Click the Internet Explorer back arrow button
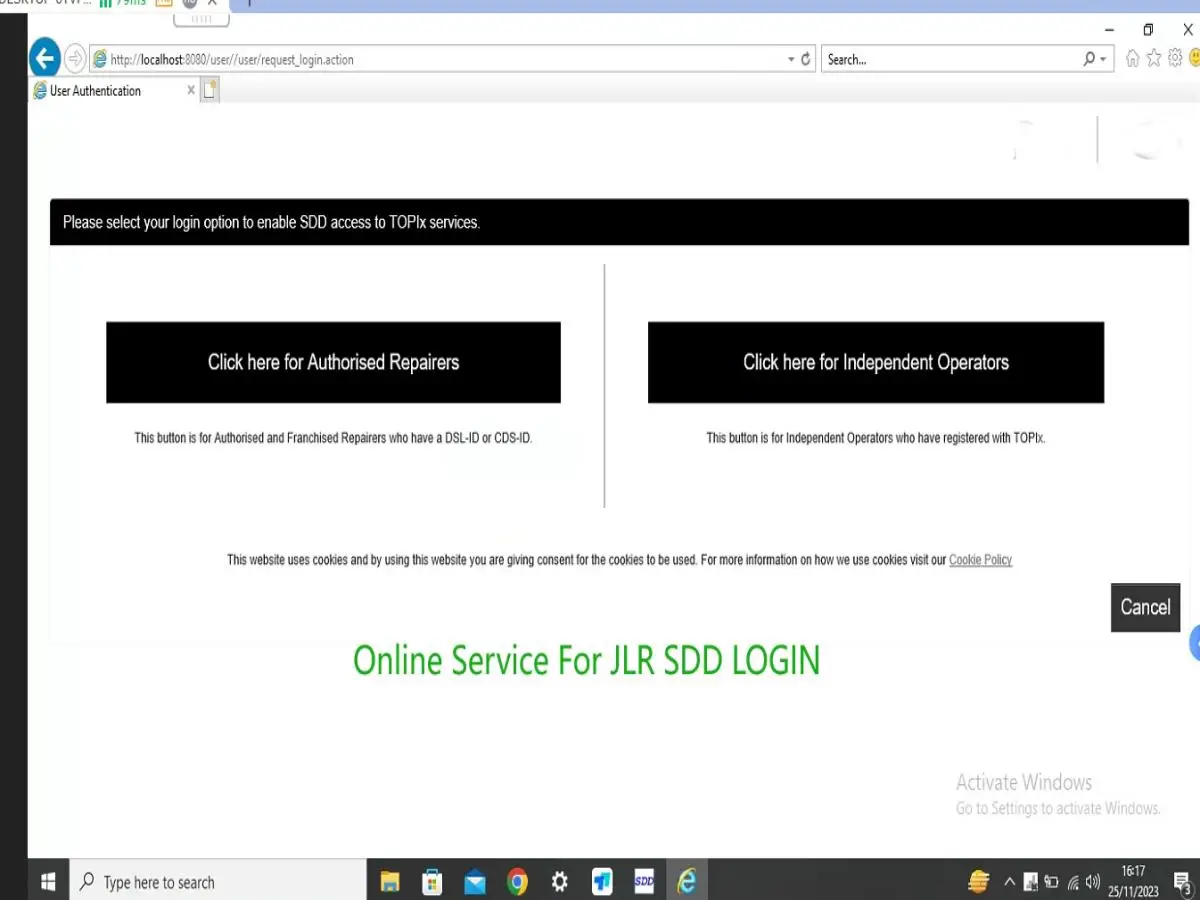The height and width of the screenshot is (900, 1200). [x=44, y=58]
